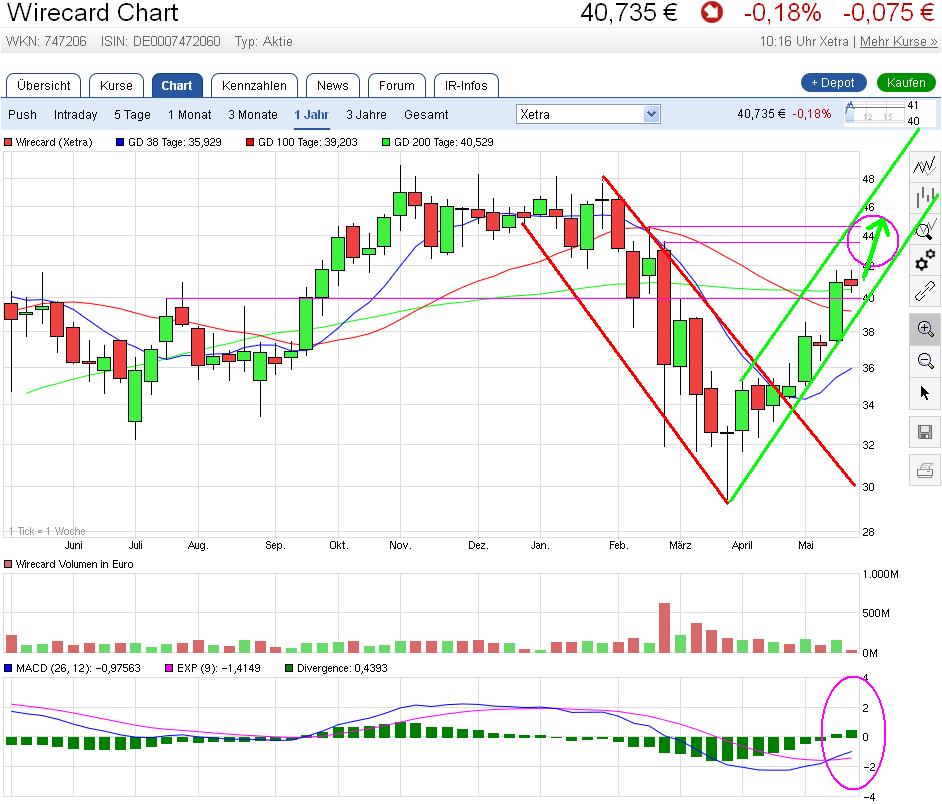Open chart settings gears icon
942x804 pixels.
pos(925,261)
